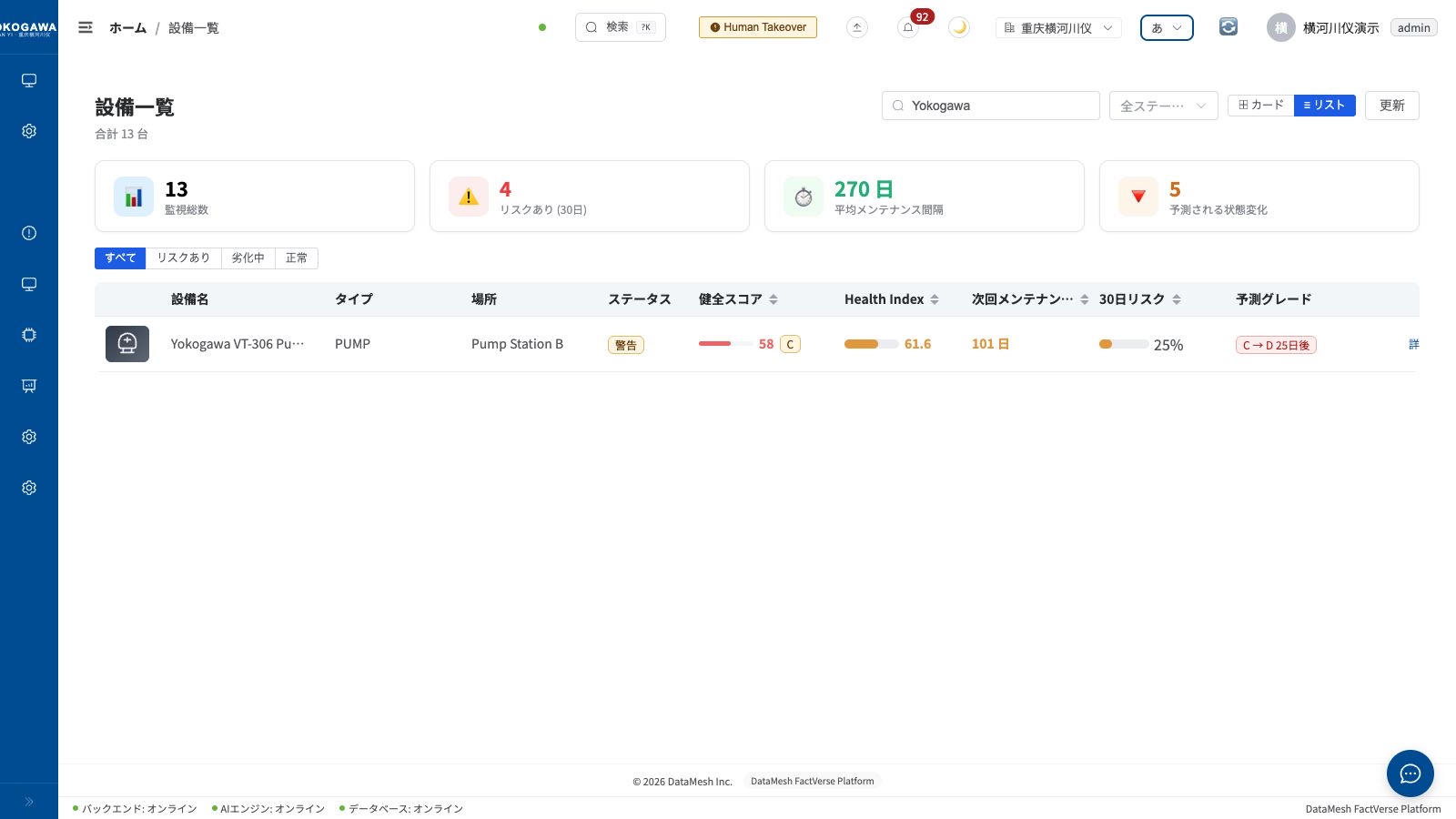Click the Yokogawa logo in the sidebar
The height and width of the screenshot is (819, 1456).
tap(28, 28)
